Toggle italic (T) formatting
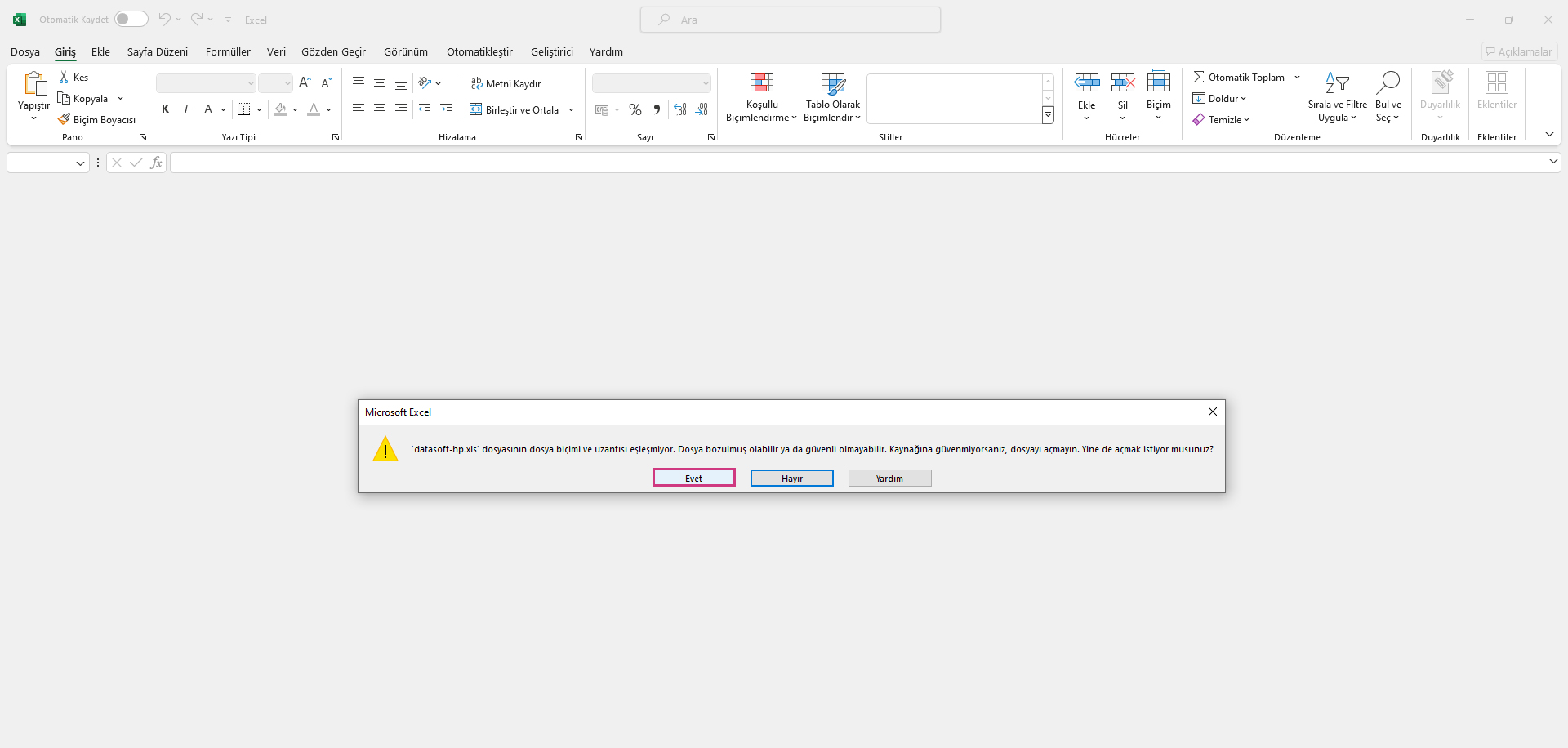This screenshot has width=1568, height=748. [x=186, y=109]
